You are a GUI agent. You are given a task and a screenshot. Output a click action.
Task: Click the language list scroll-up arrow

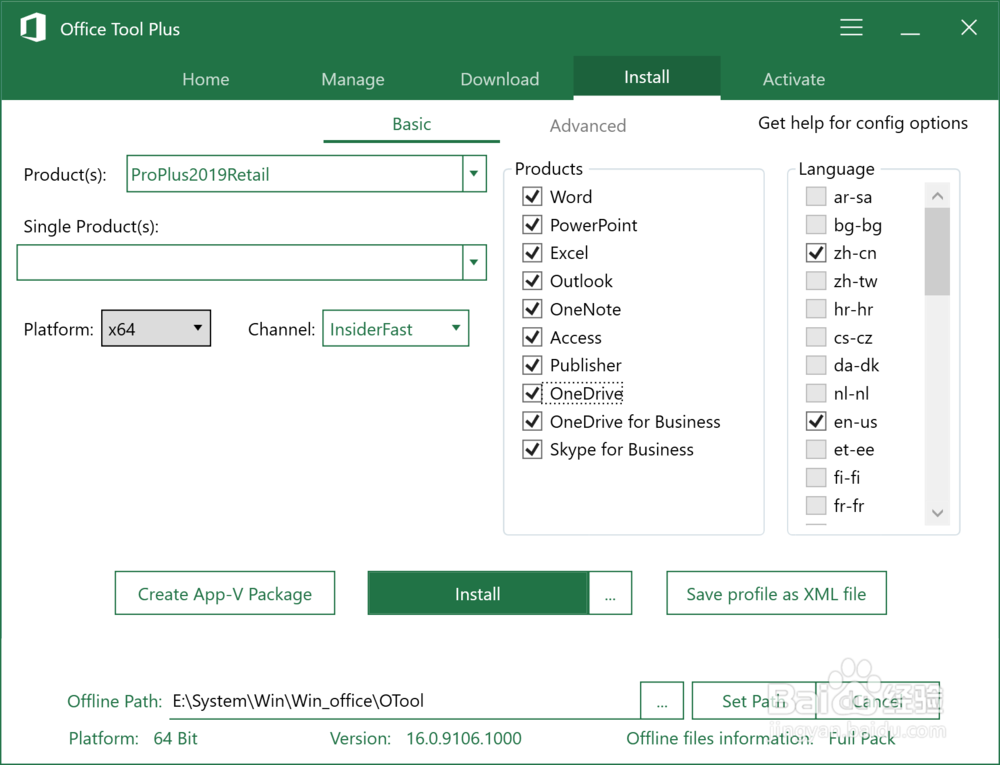coord(937,196)
